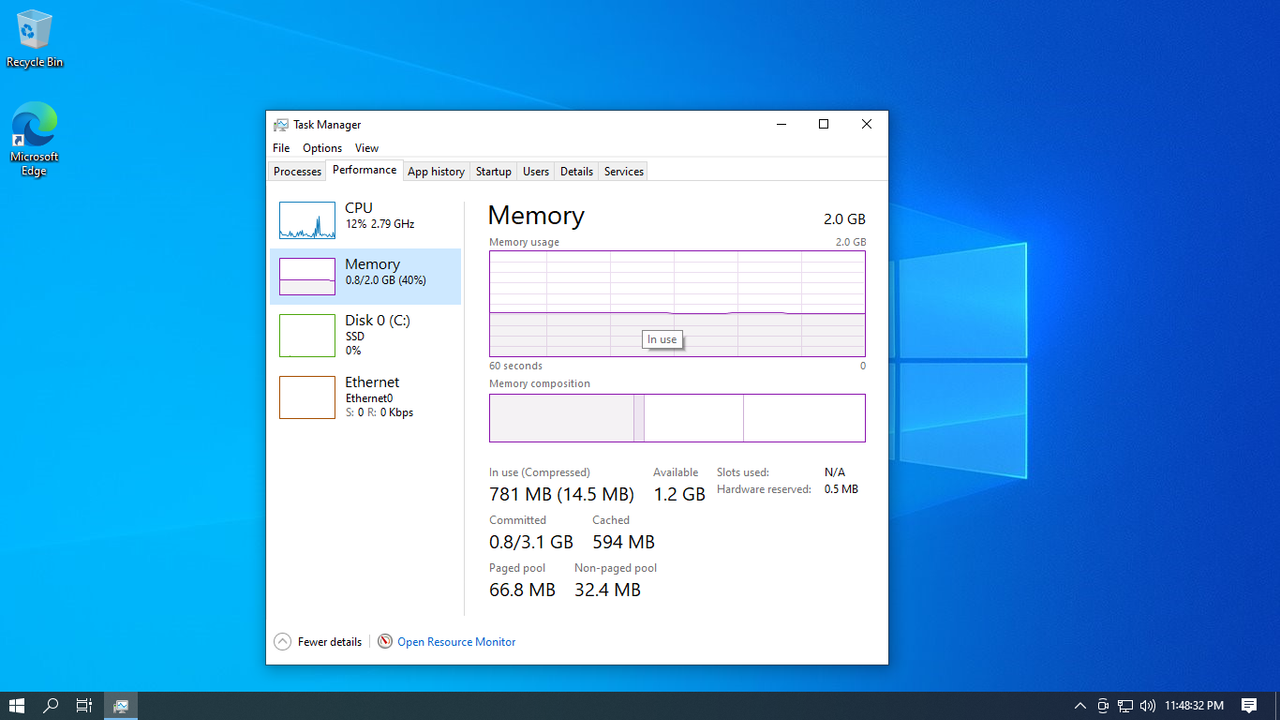Open the Recycle Bin desktop icon

click(34, 39)
